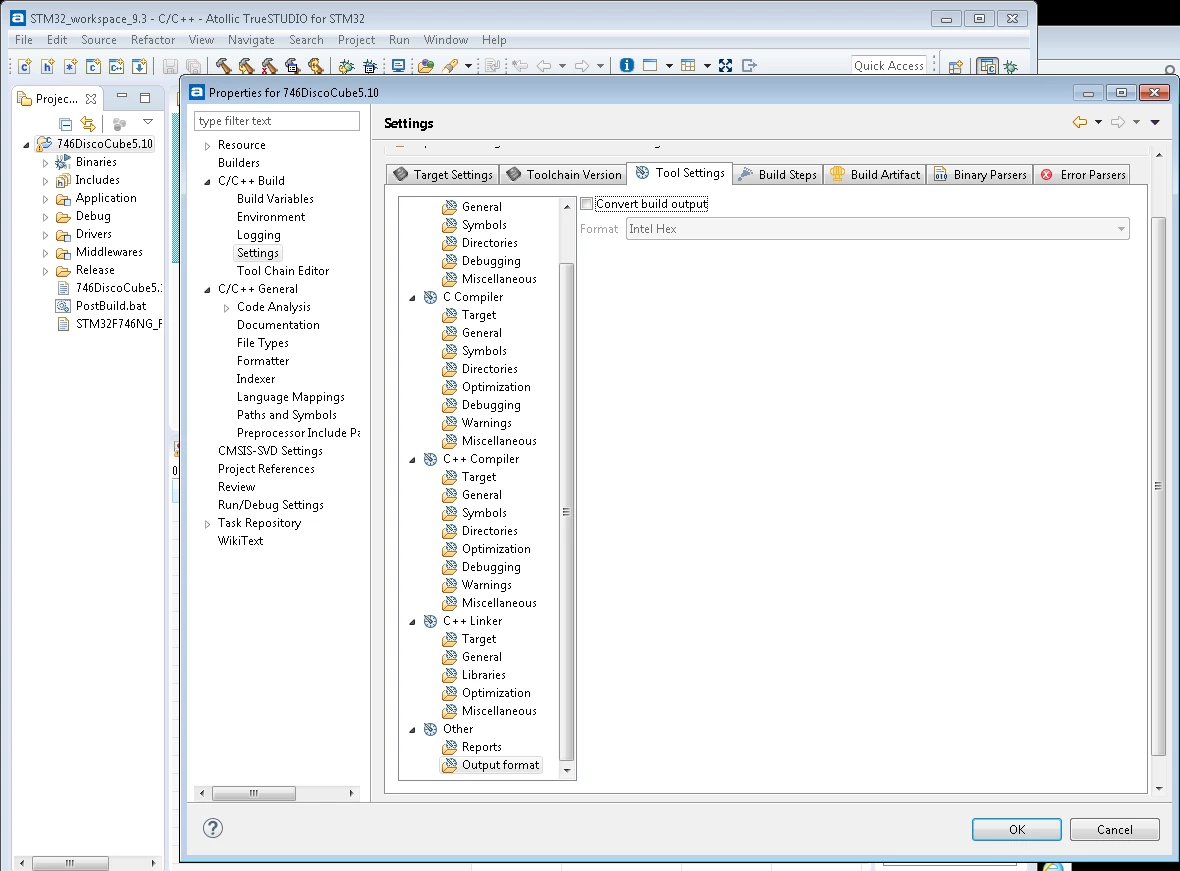Select Tool Chain Editor in properties tree
The height and width of the screenshot is (871, 1180).
(x=283, y=271)
